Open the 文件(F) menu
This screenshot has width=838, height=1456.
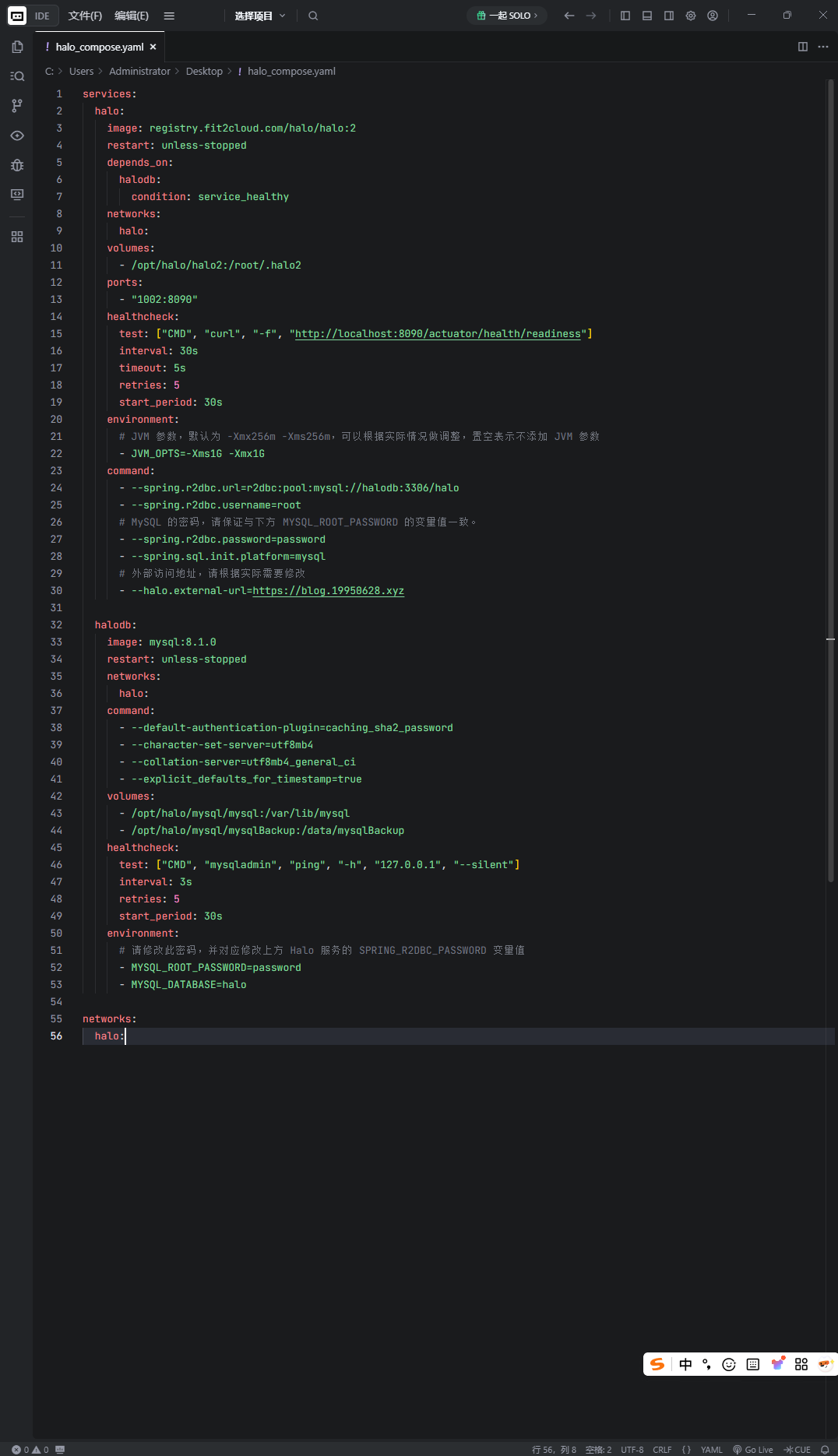tap(85, 16)
